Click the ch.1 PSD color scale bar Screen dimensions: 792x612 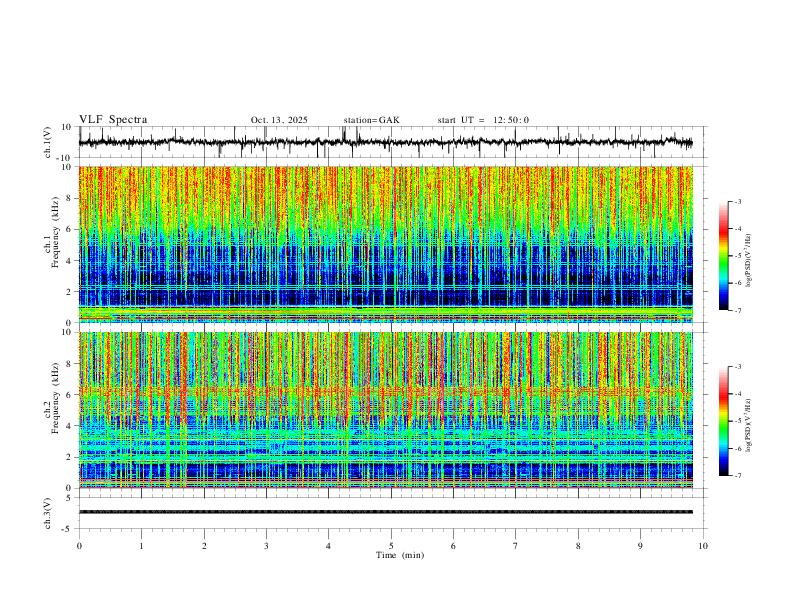(x=724, y=256)
